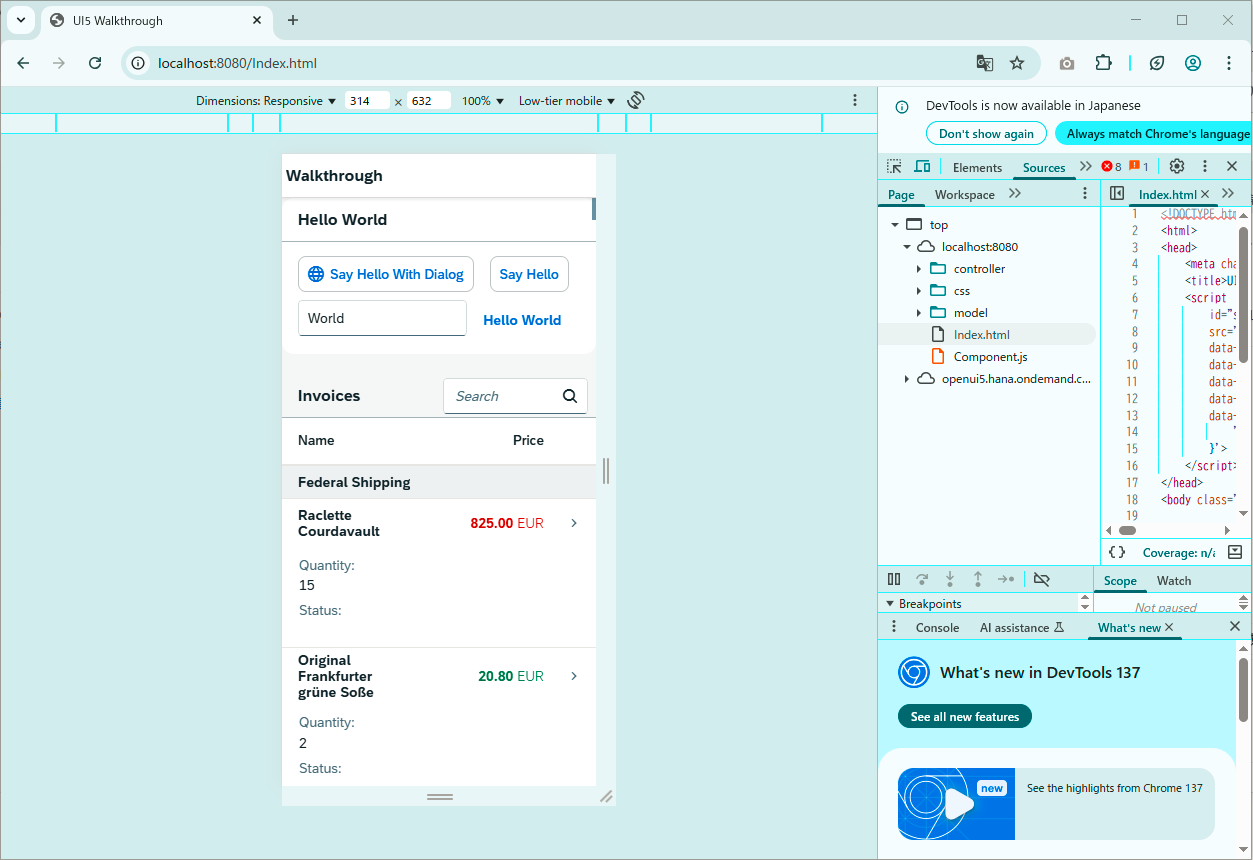This screenshot has height=860, width=1253.
Task: Collapse the top frame tree node
Action: [x=895, y=225]
